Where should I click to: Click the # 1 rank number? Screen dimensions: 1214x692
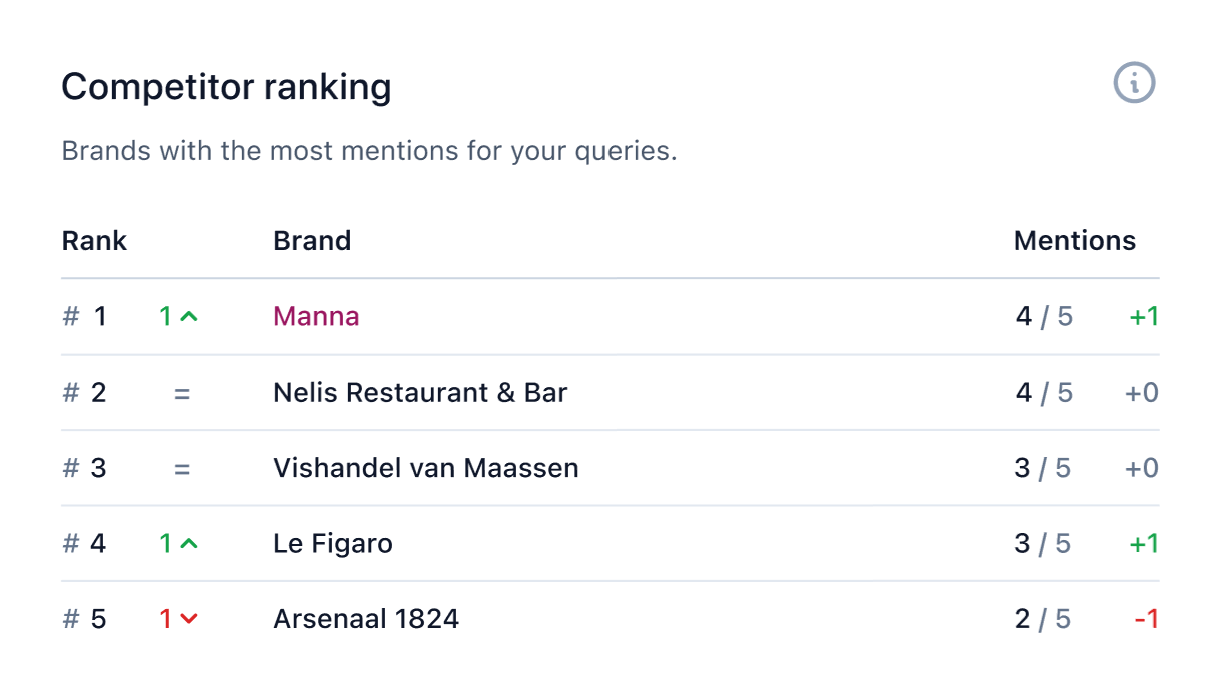[84, 317]
